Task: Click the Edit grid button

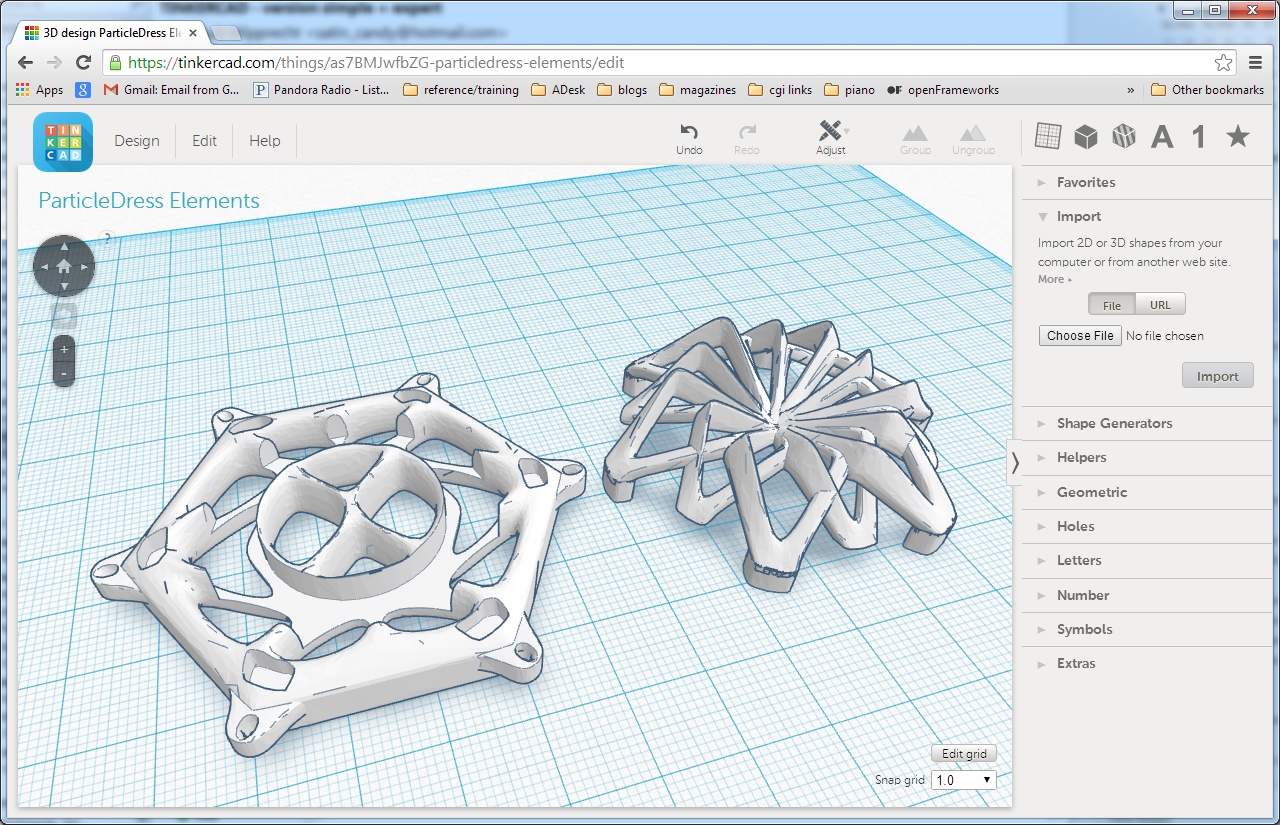Action: click(x=964, y=754)
